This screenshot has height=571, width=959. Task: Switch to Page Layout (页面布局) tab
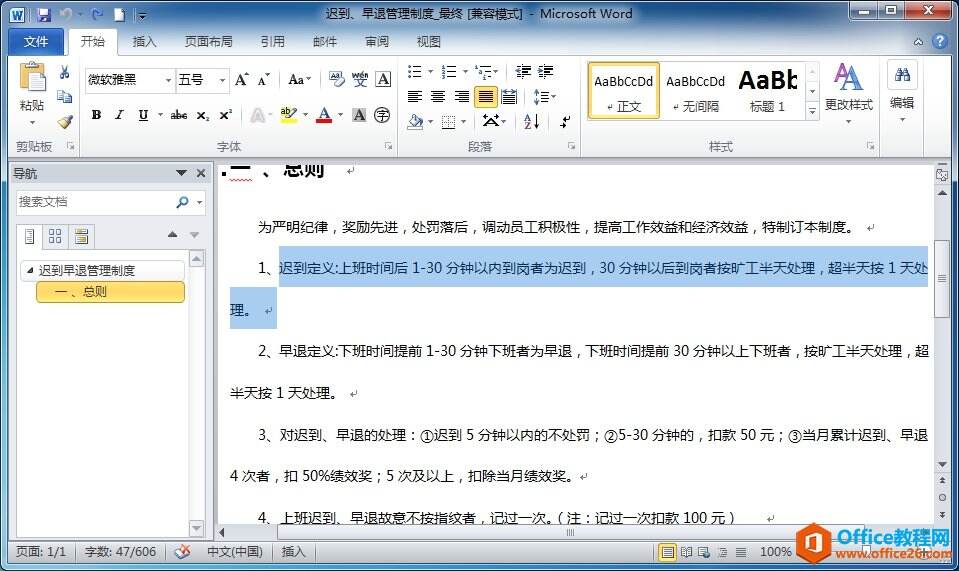coord(209,41)
